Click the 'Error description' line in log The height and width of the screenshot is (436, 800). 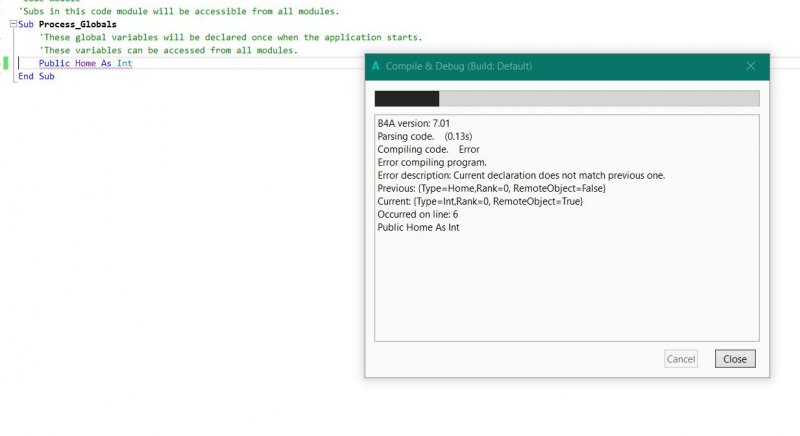coord(520,175)
